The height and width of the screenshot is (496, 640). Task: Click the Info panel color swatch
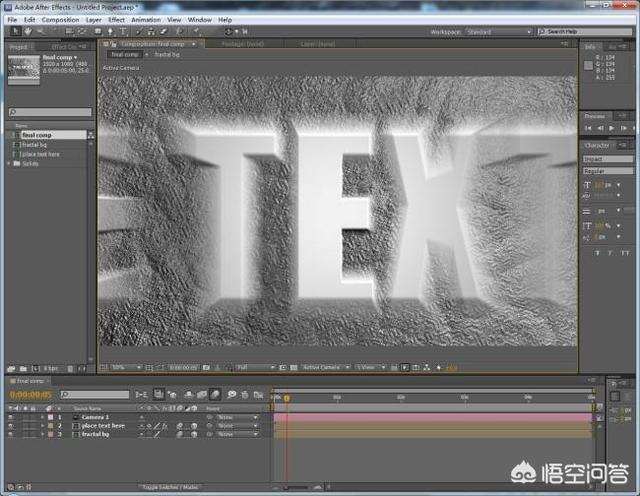588,65
